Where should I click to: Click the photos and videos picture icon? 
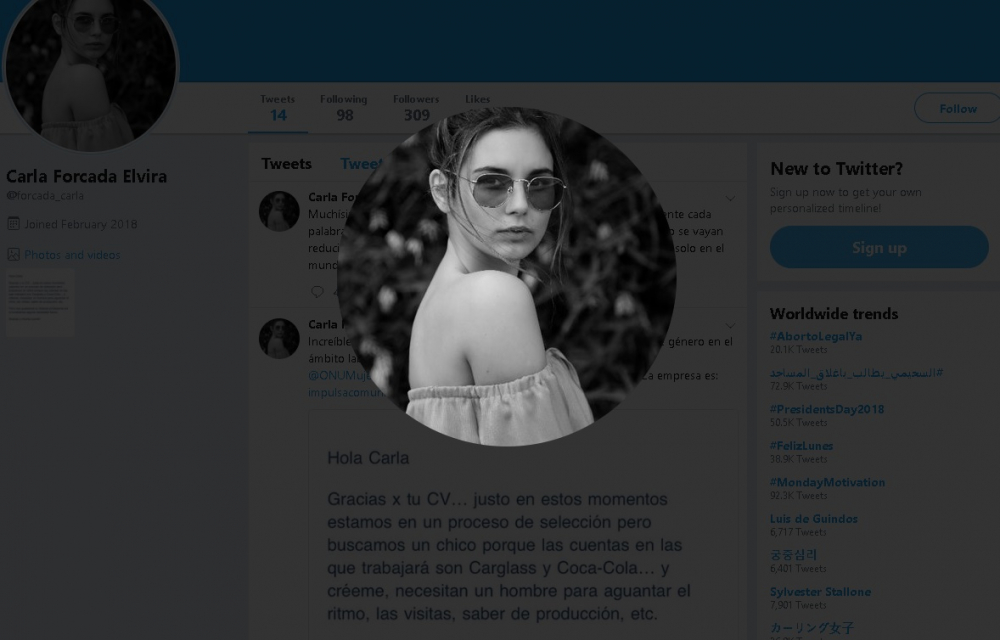pos(13,255)
